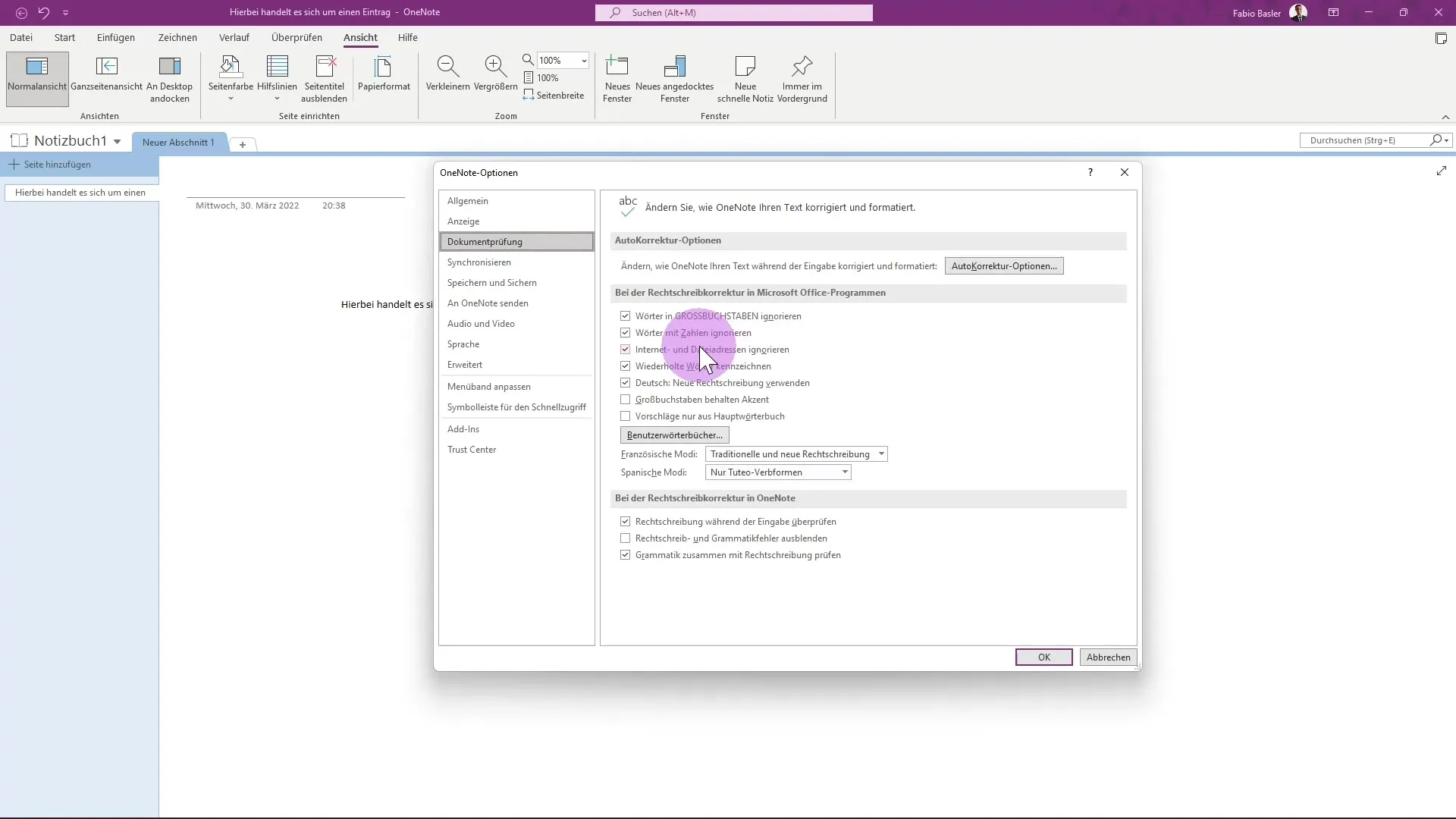1456x819 pixels.
Task: Open the Datei menu
Action: (x=21, y=37)
